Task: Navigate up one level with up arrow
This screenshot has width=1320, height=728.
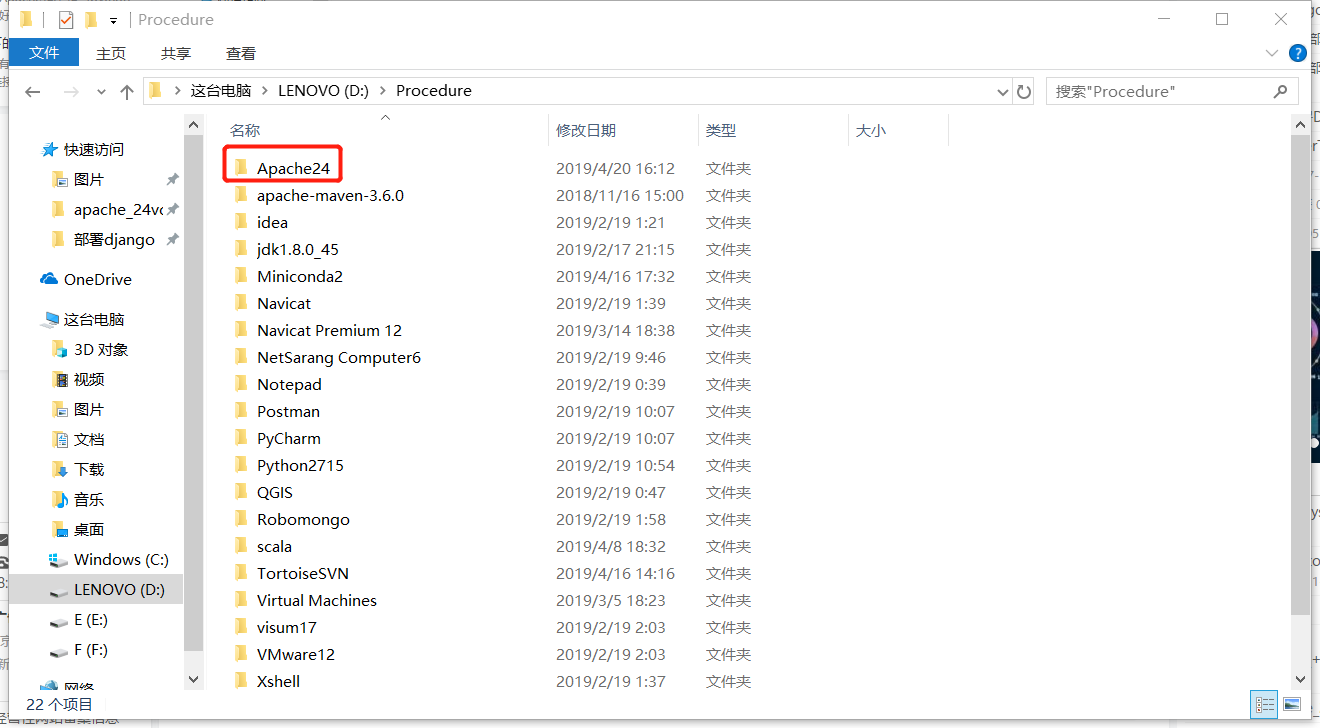Action: [x=125, y=90]
